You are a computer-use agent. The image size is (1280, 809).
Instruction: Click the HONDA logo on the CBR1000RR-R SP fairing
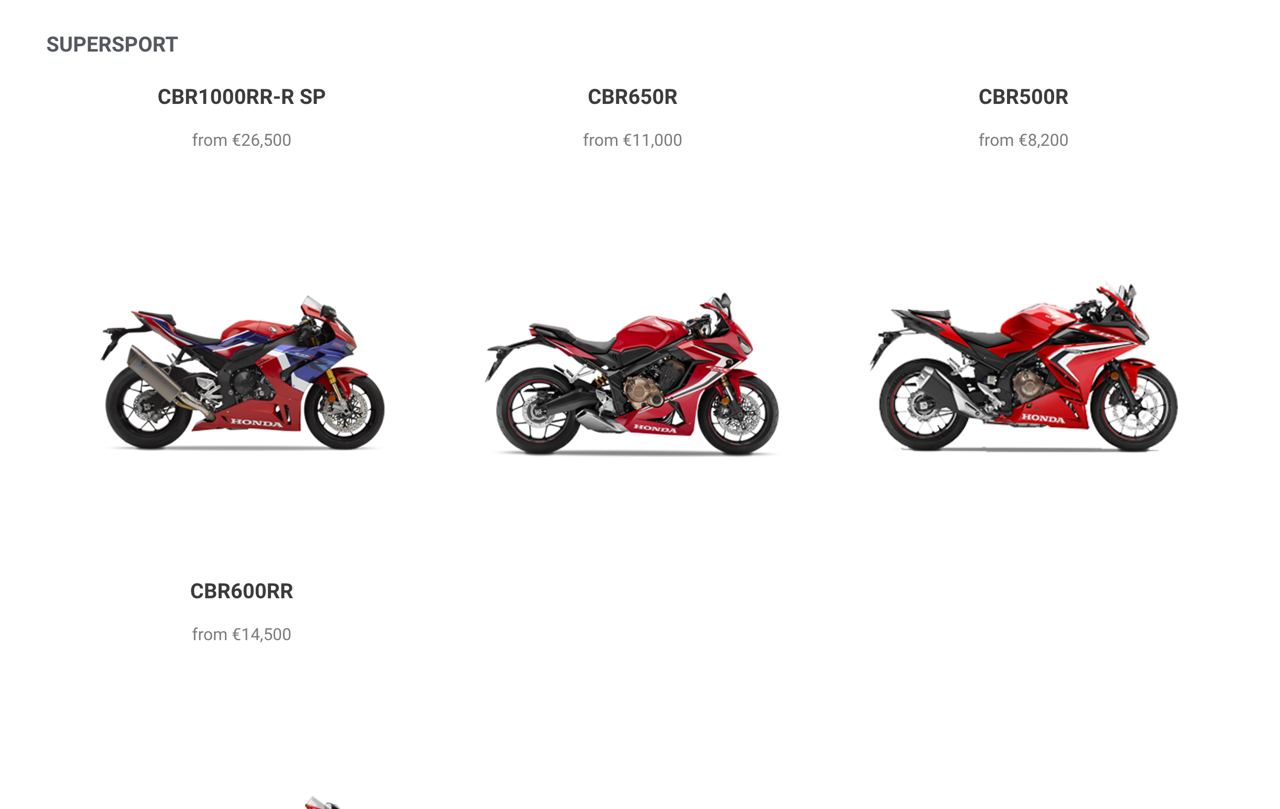257,422
